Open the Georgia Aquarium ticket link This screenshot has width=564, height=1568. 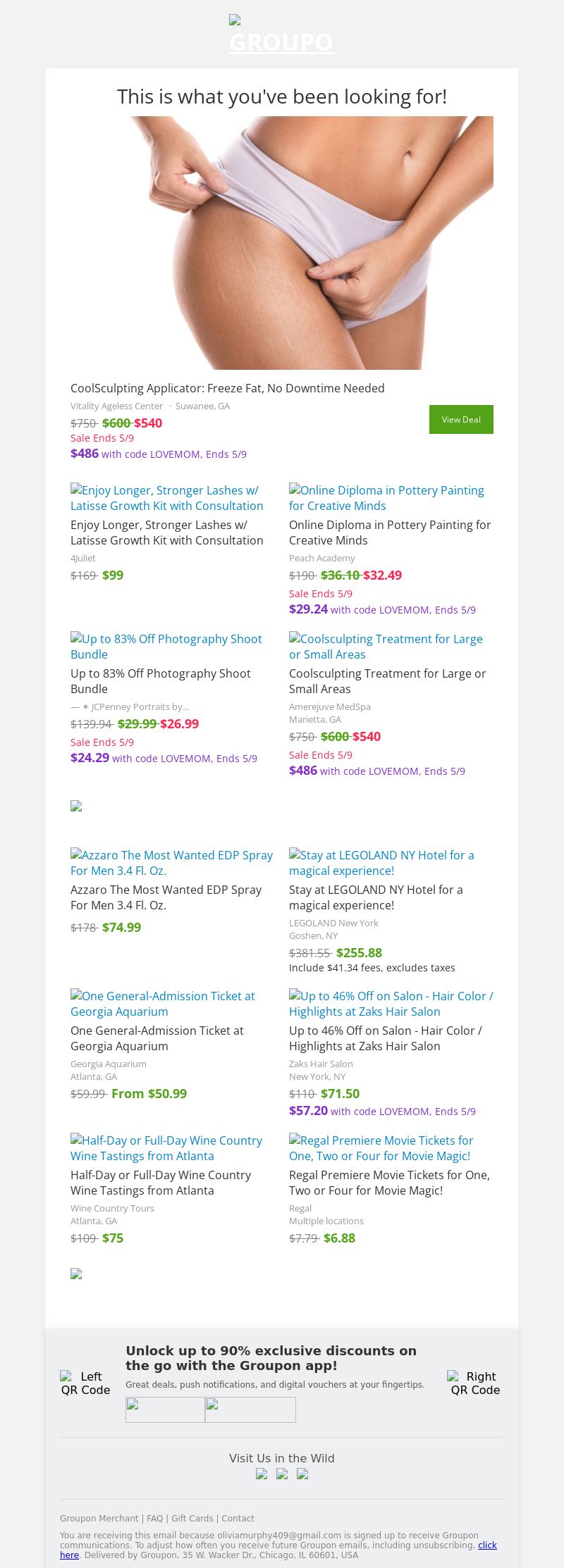[x=163, y=1004]
